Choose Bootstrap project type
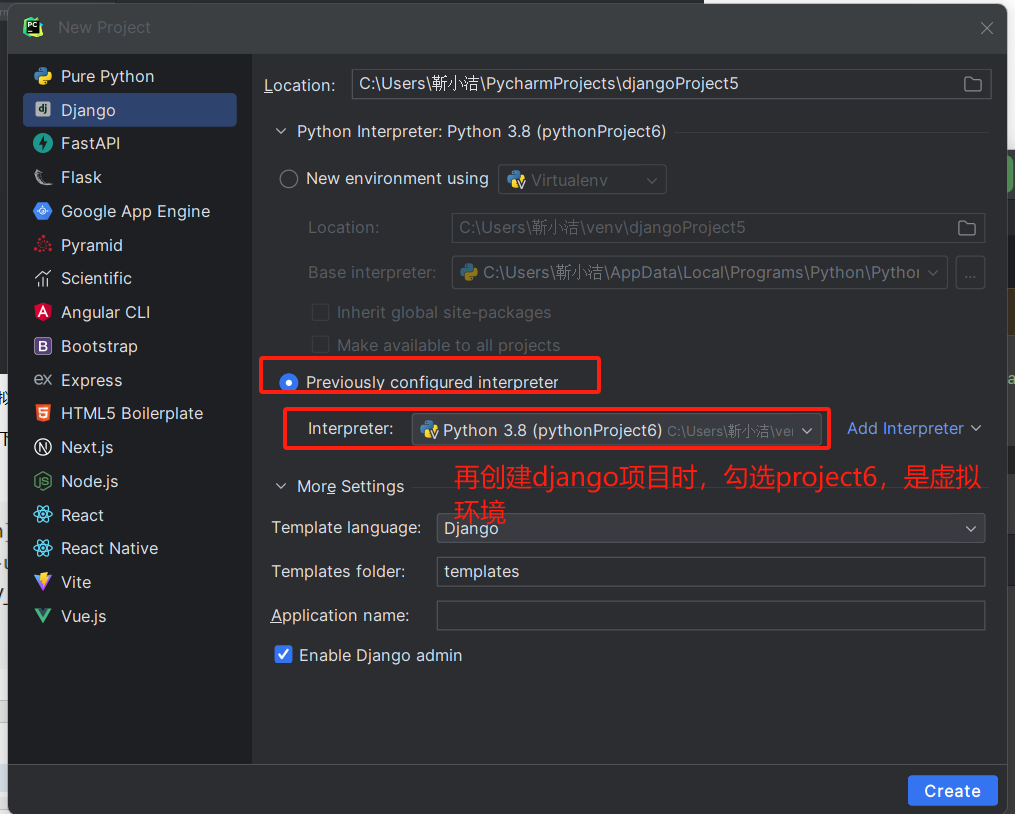This screenshot has width=1015, height=814. [129, 346]
